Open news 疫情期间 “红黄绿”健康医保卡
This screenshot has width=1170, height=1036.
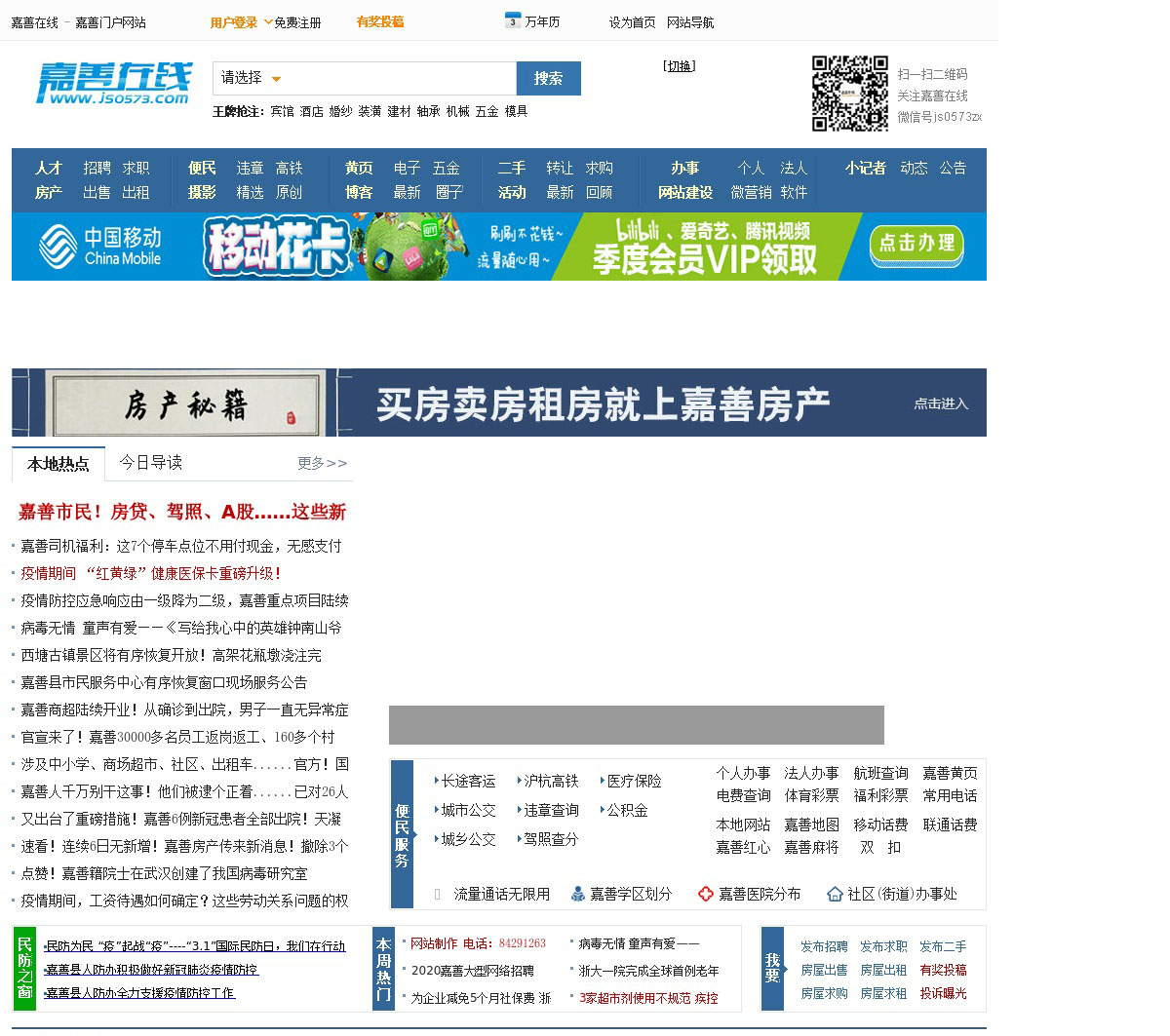pyautogui.click(x=151, y=573)
